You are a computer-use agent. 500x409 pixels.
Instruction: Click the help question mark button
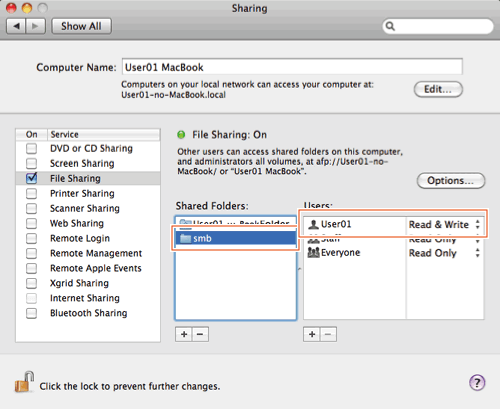pos(477,383)
